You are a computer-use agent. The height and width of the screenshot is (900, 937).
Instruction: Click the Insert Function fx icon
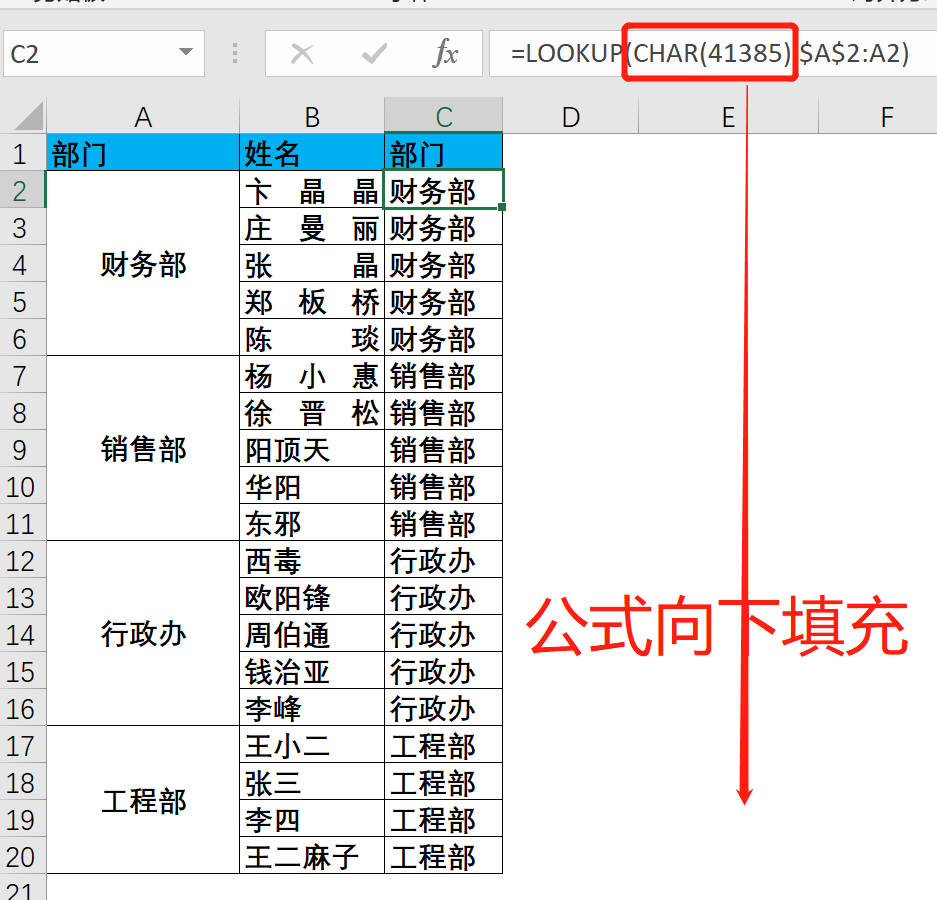pos(445,54)
